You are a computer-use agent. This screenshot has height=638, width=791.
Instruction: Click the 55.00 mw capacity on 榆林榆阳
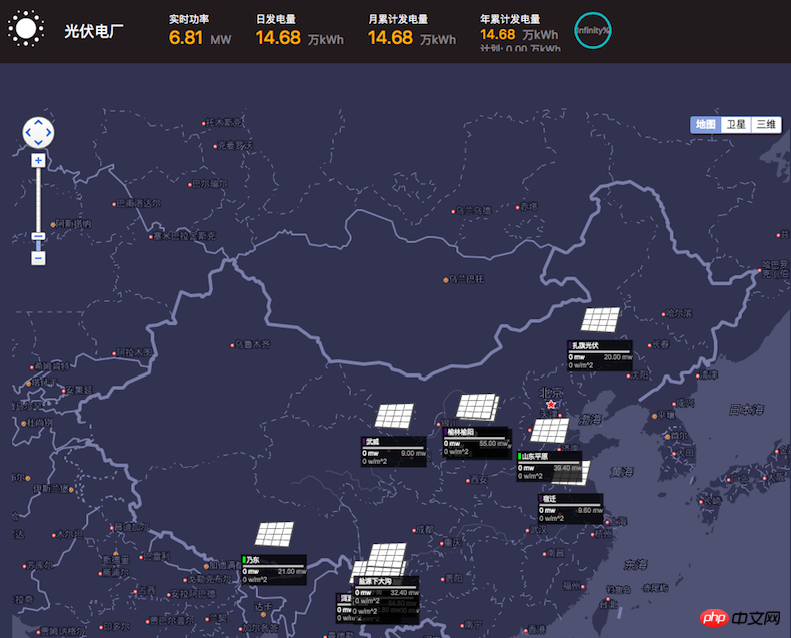click(494, 443)
